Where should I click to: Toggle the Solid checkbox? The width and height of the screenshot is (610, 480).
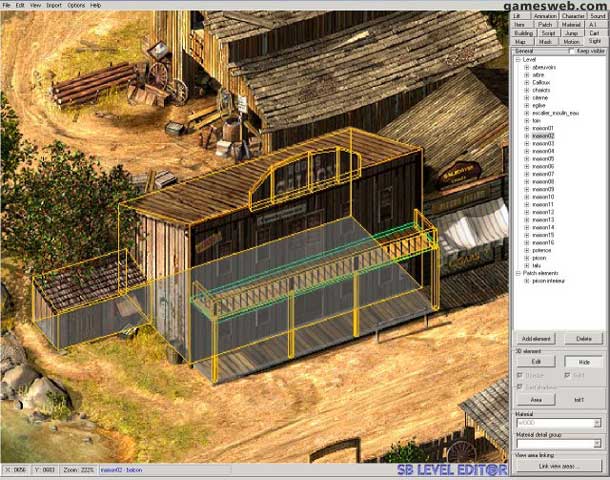[x=568, y=375]
